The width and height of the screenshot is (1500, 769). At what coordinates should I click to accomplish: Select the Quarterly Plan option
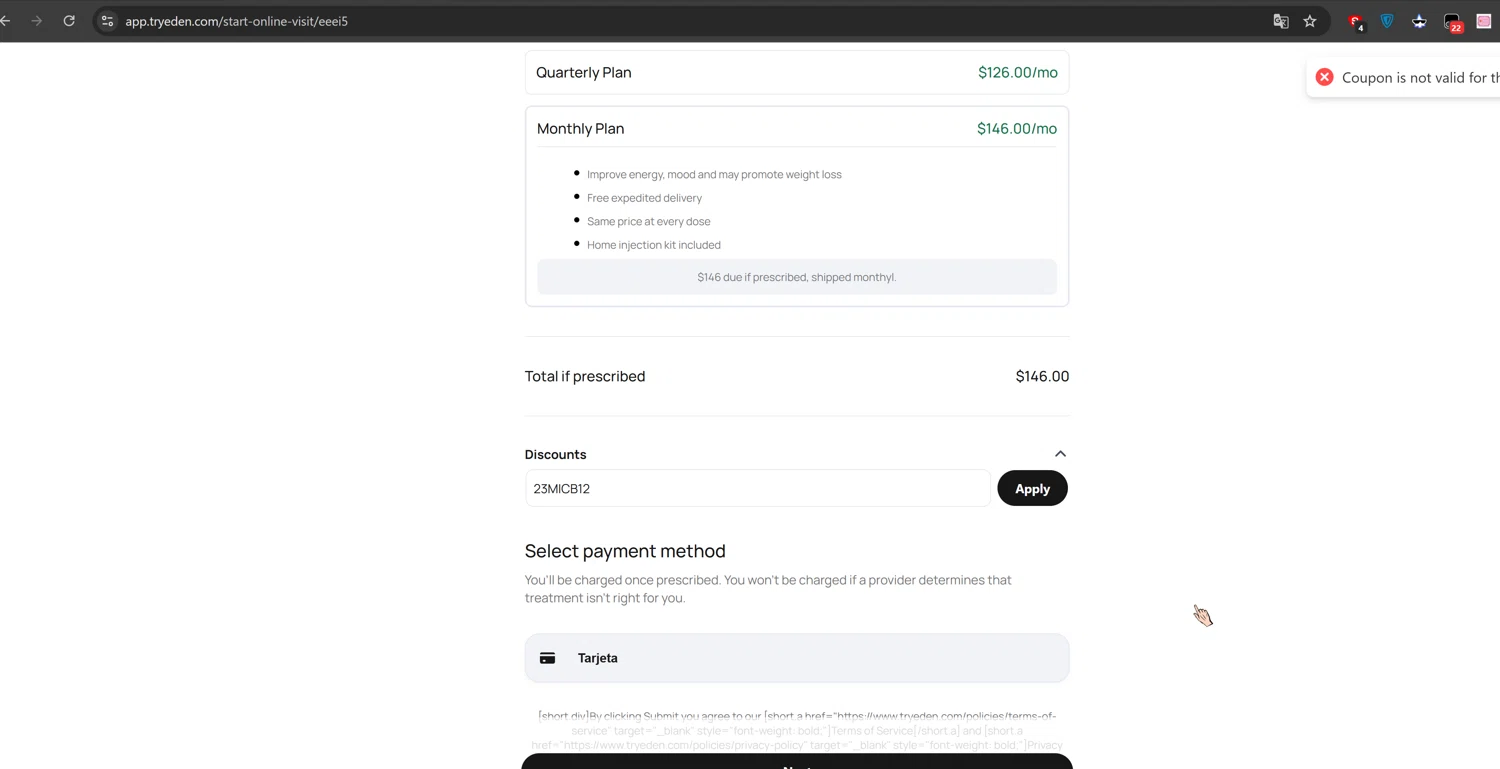pyautogui.click(x=796, y=72)
